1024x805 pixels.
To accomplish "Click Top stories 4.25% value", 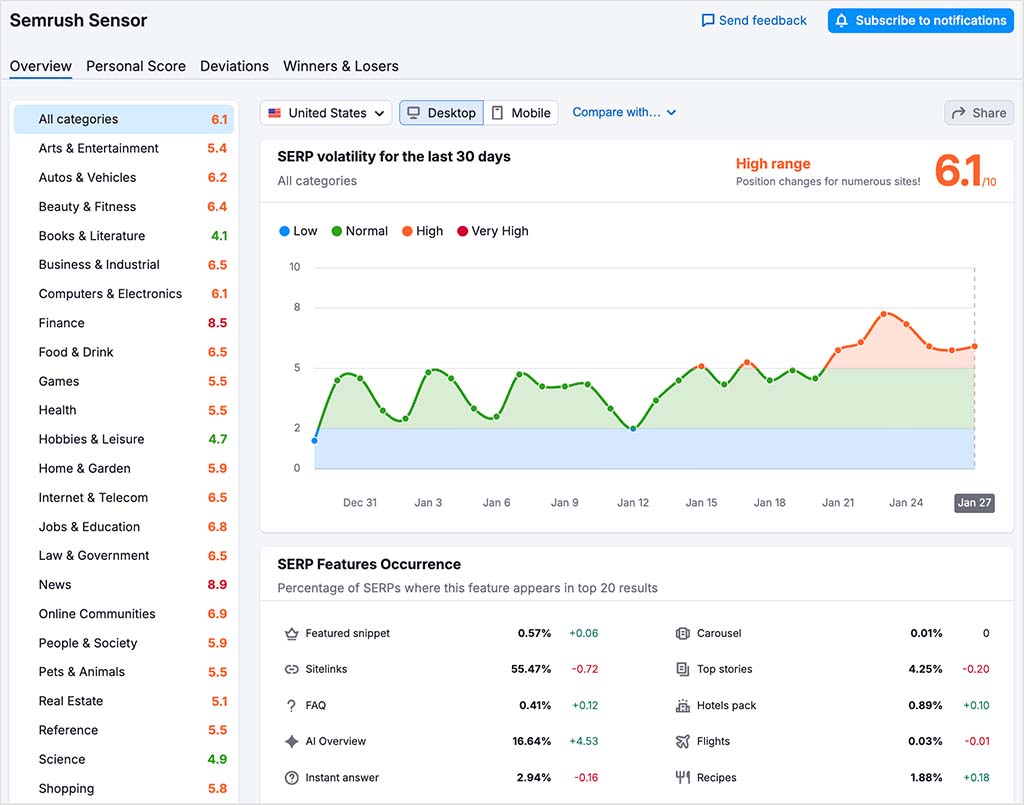I will [925, 669].
